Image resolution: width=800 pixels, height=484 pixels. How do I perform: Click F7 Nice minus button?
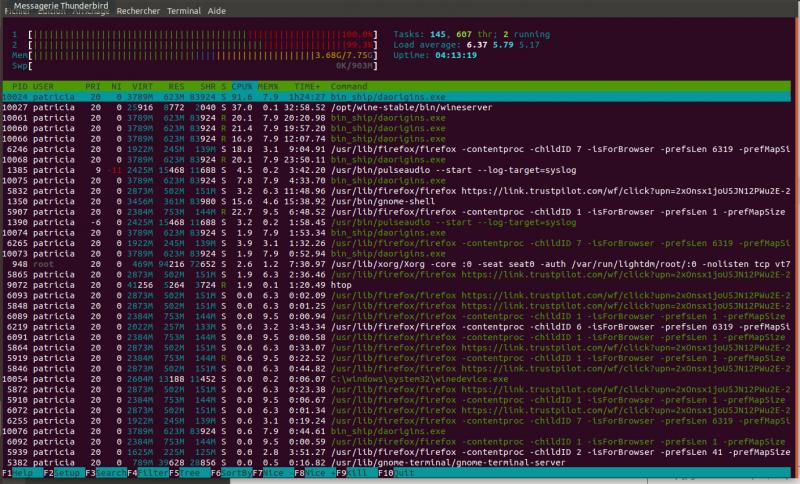[273, 473]
